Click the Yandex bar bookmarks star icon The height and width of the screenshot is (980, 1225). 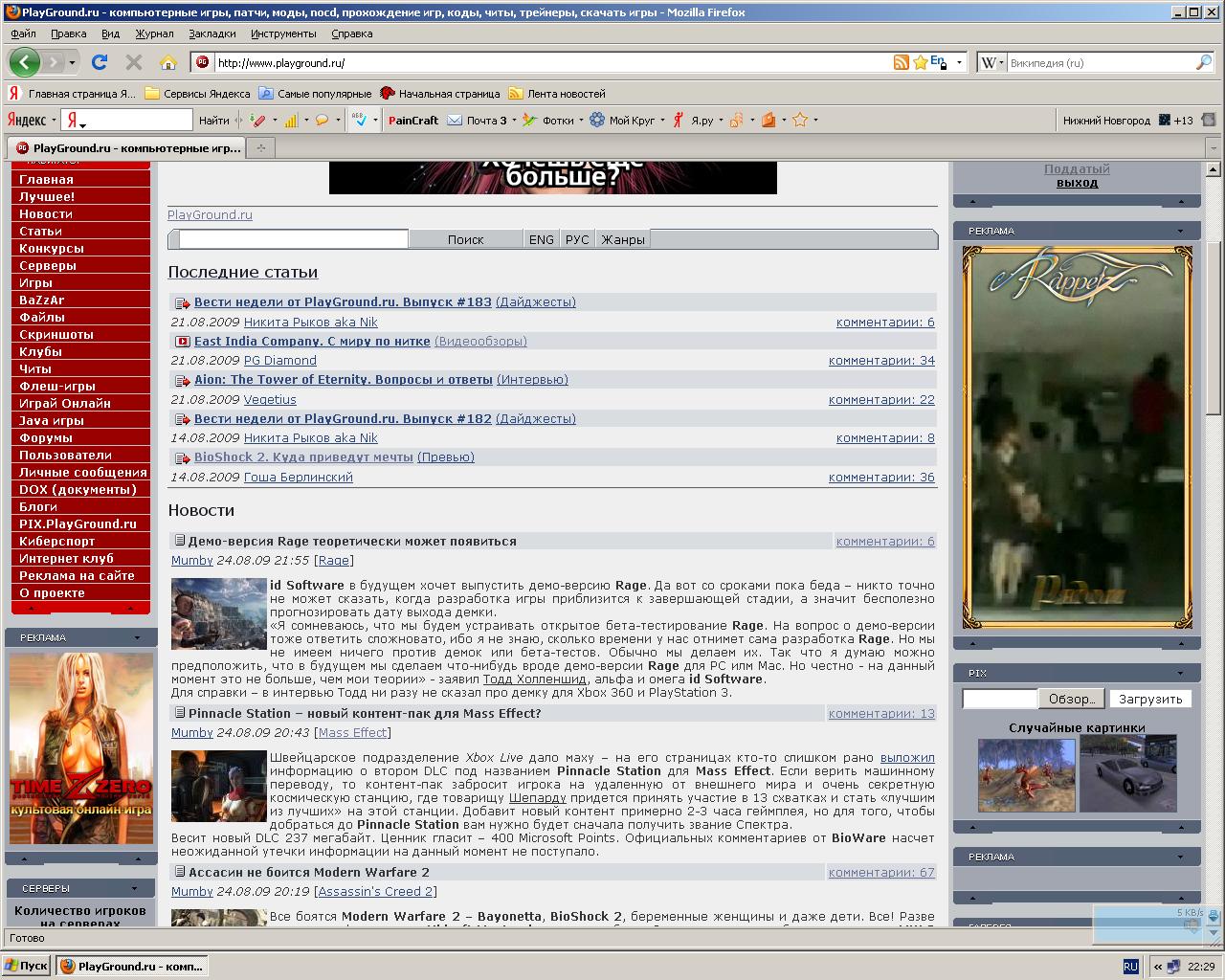[800, 120]
